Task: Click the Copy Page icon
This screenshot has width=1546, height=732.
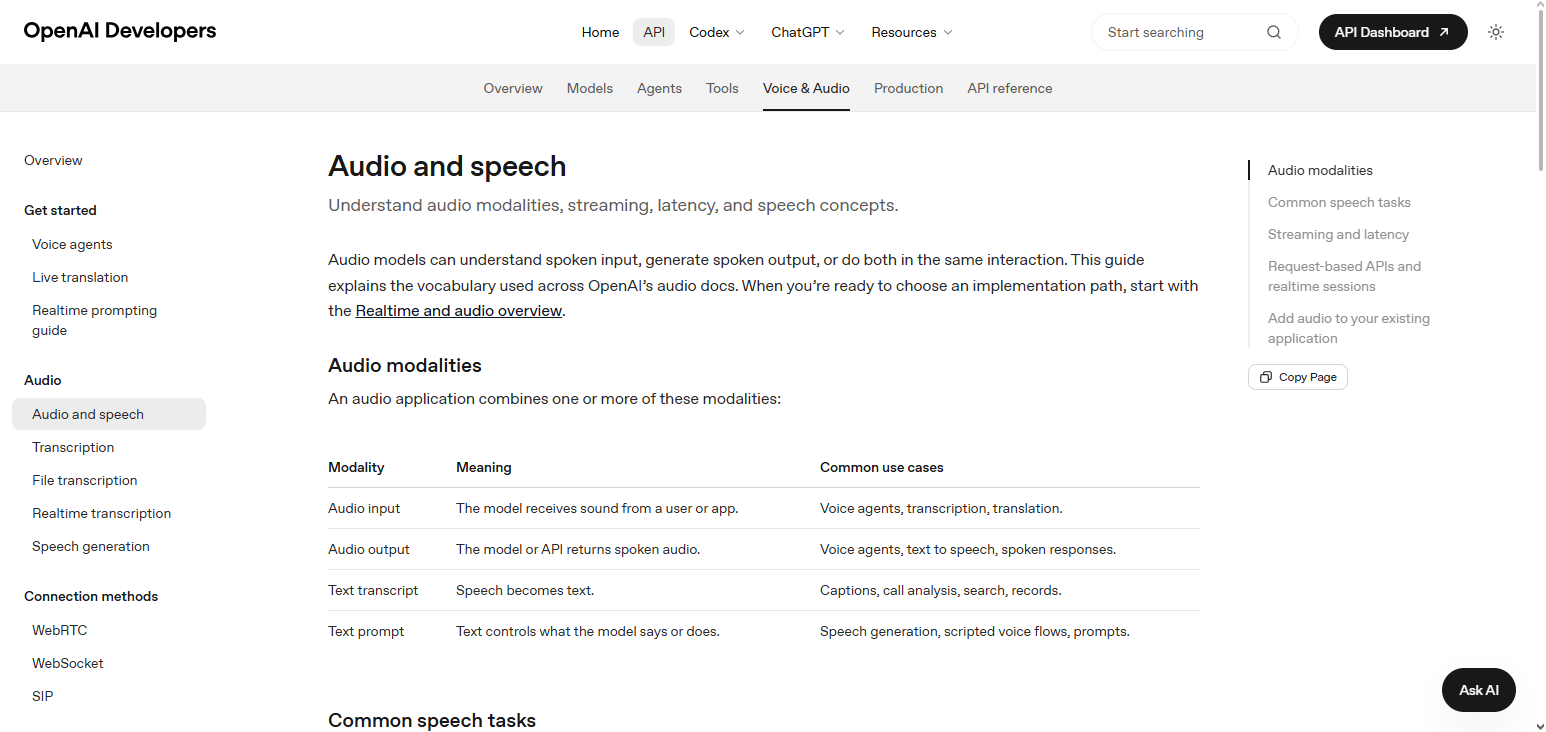Action: pos(1266,377)
